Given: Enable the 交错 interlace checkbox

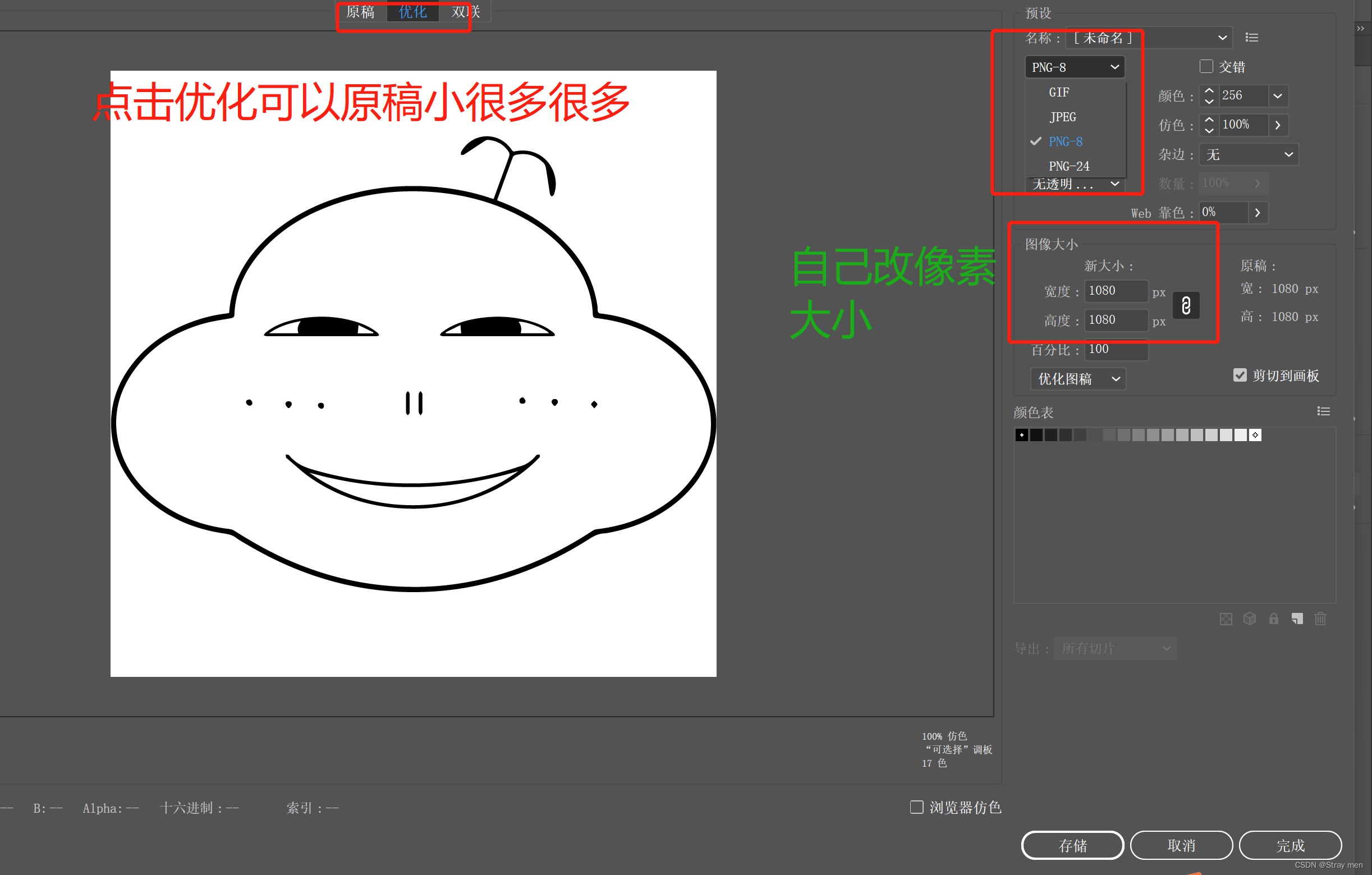Looking at the screenshot, I should 1206,66.
